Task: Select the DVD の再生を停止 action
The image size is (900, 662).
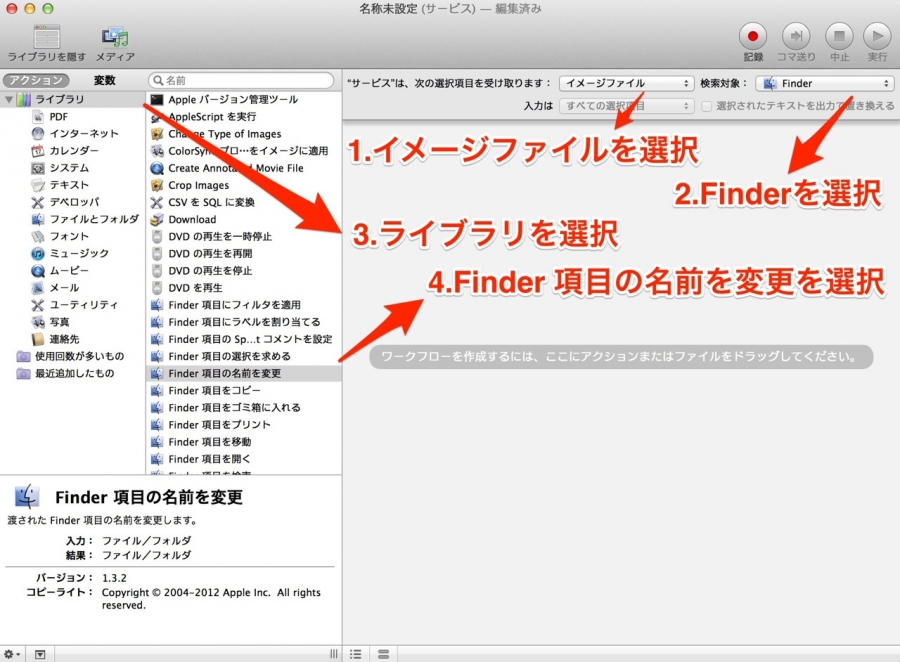Action: 244,270
